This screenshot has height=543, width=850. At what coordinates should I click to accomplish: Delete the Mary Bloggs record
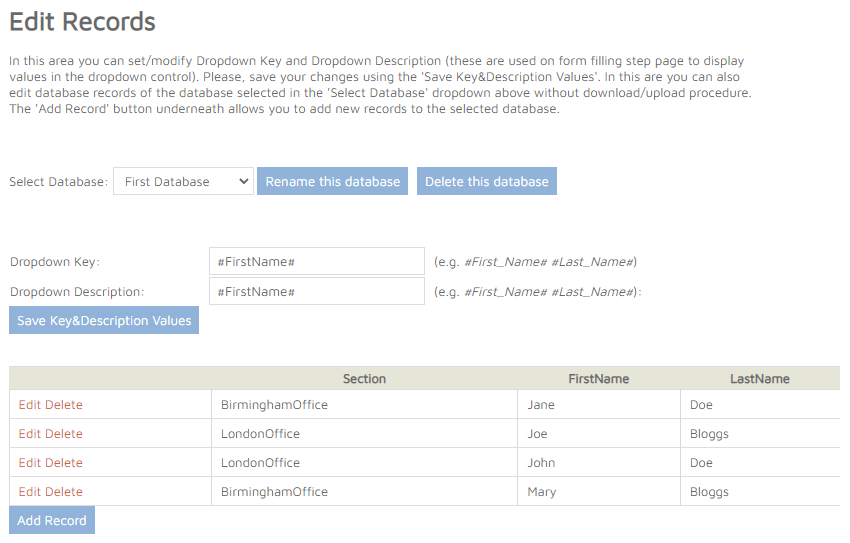pos(64,492)
